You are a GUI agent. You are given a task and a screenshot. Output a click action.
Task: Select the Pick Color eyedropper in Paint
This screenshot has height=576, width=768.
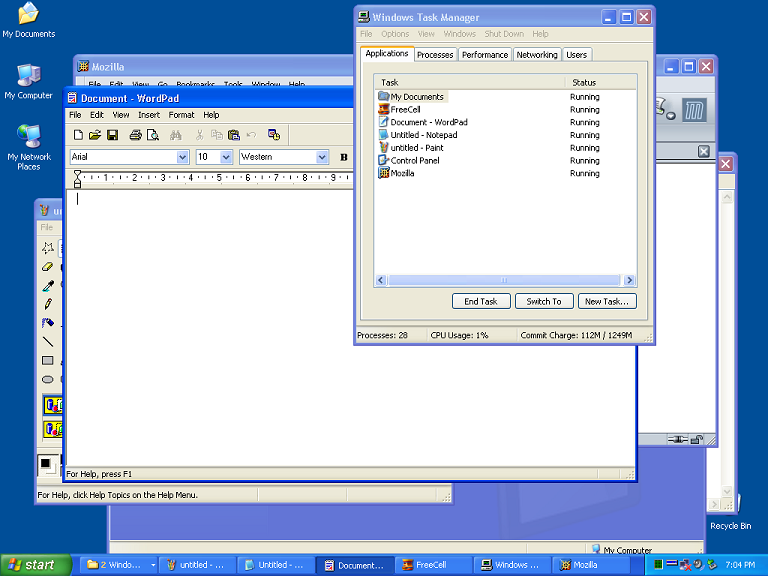point(47,286)
